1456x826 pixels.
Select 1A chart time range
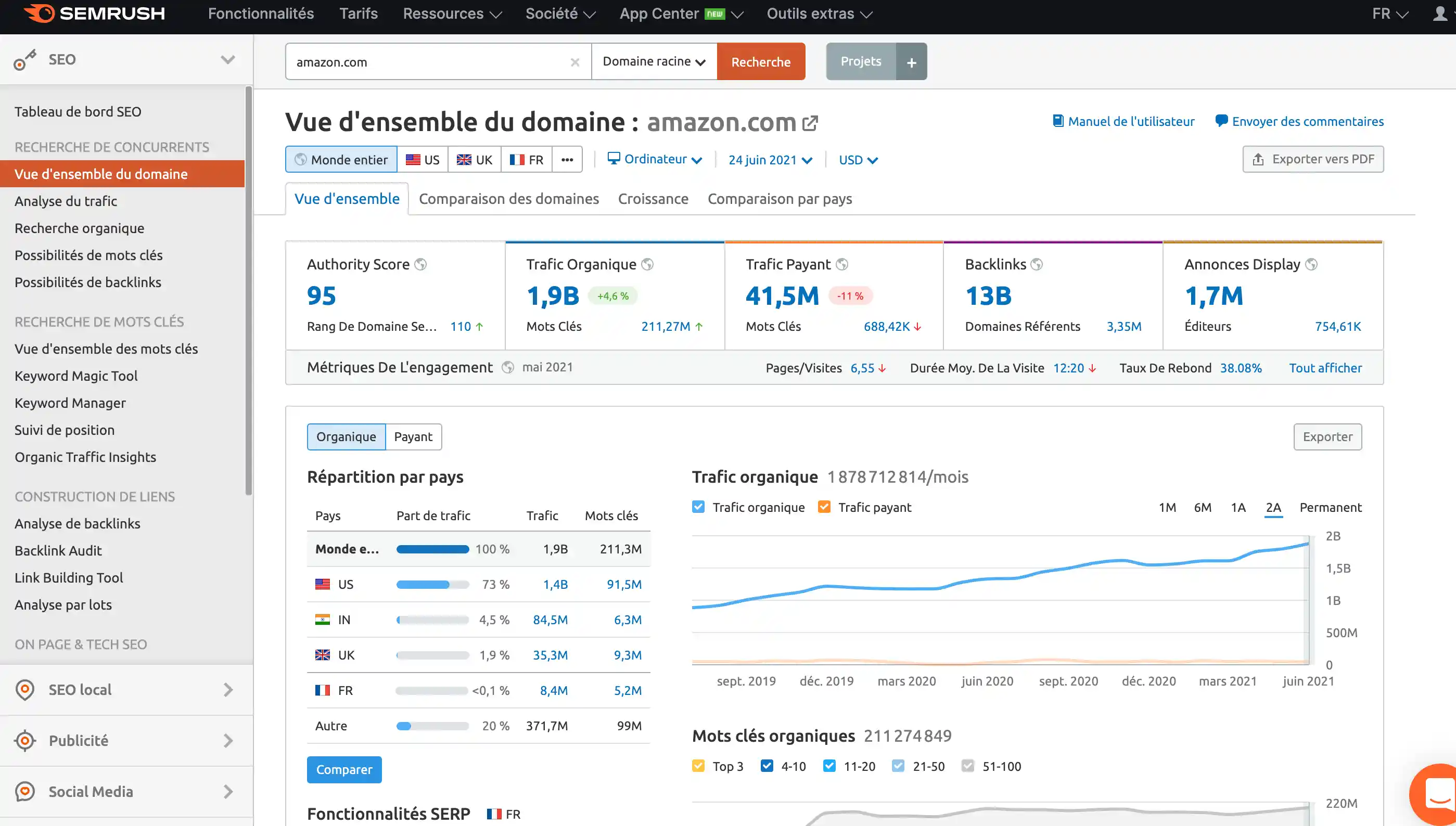[1238, 507]
